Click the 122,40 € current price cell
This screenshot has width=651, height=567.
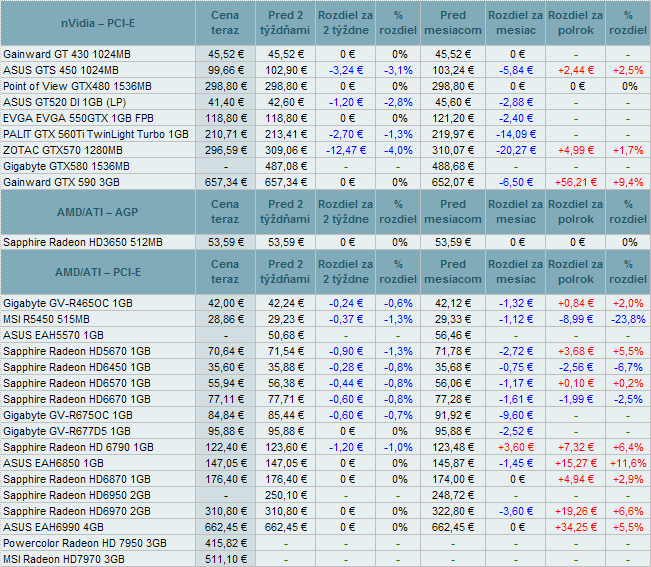point(226,447)
